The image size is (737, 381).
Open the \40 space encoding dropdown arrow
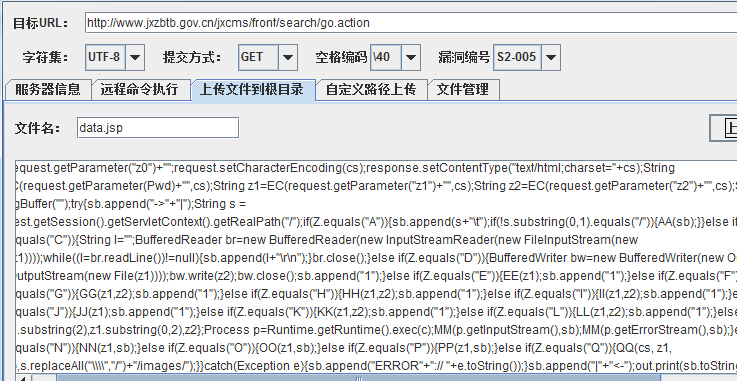click(x=410, y=57)
